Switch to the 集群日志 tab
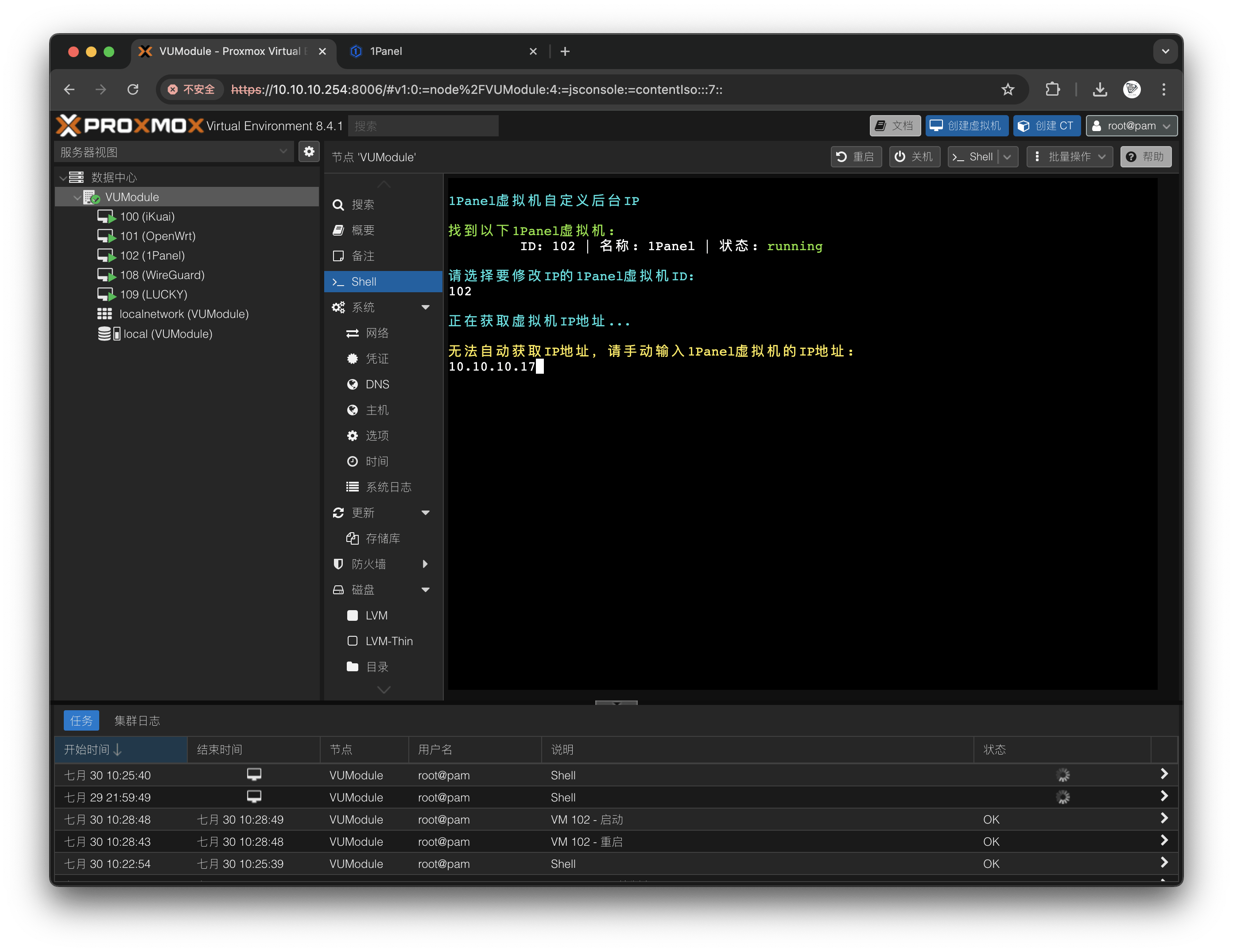 [x=137, y=720]
